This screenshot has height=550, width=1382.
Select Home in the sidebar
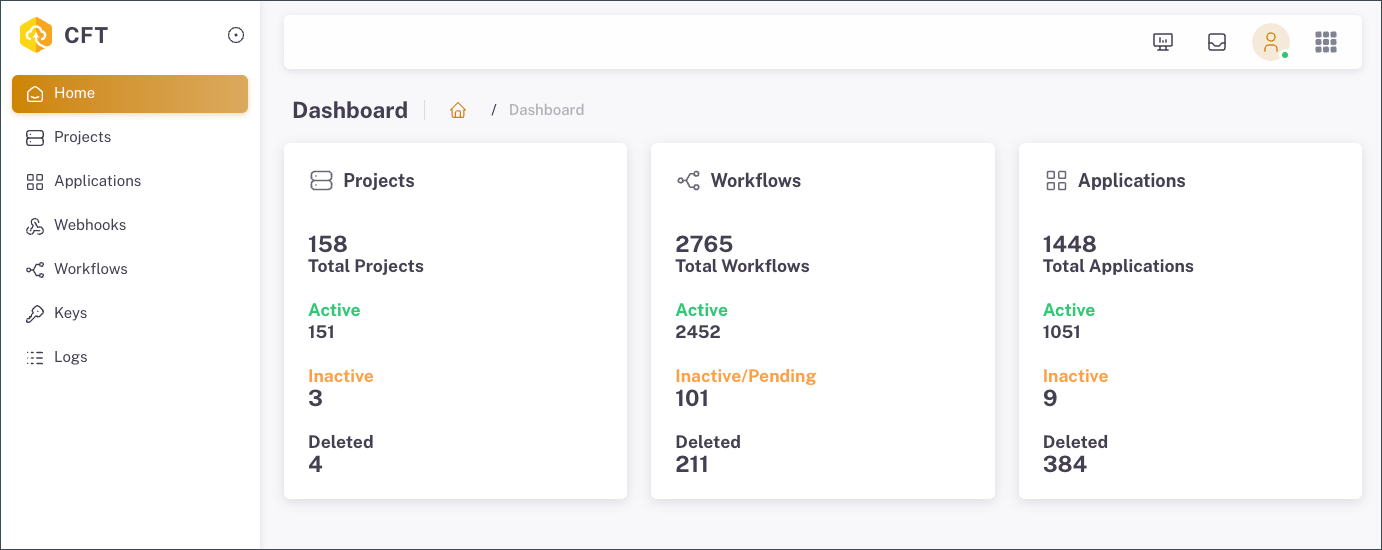(130, 93)
